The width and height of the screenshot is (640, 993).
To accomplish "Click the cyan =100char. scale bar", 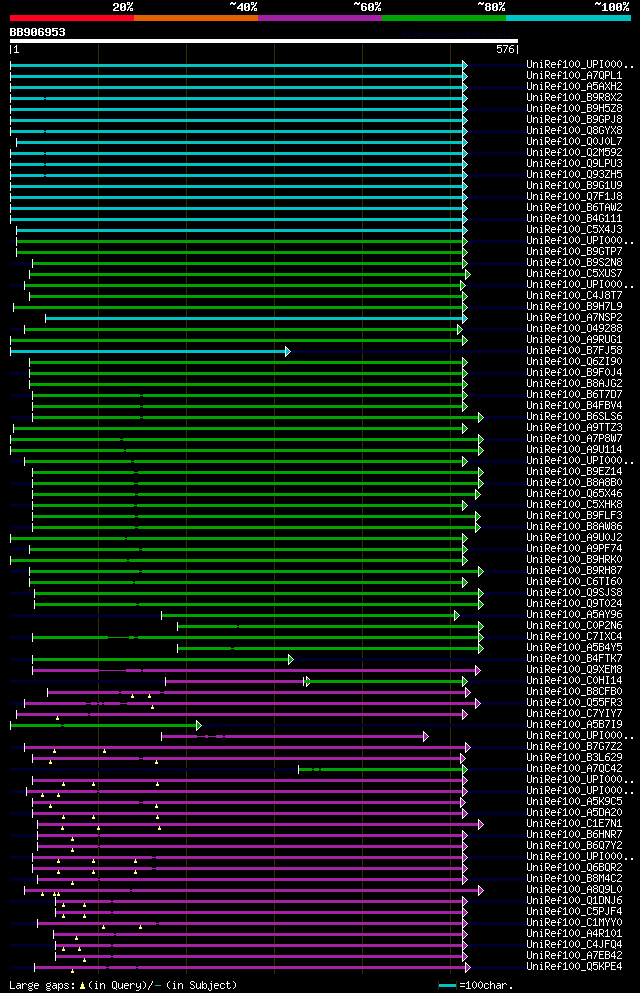I will 447,986.
